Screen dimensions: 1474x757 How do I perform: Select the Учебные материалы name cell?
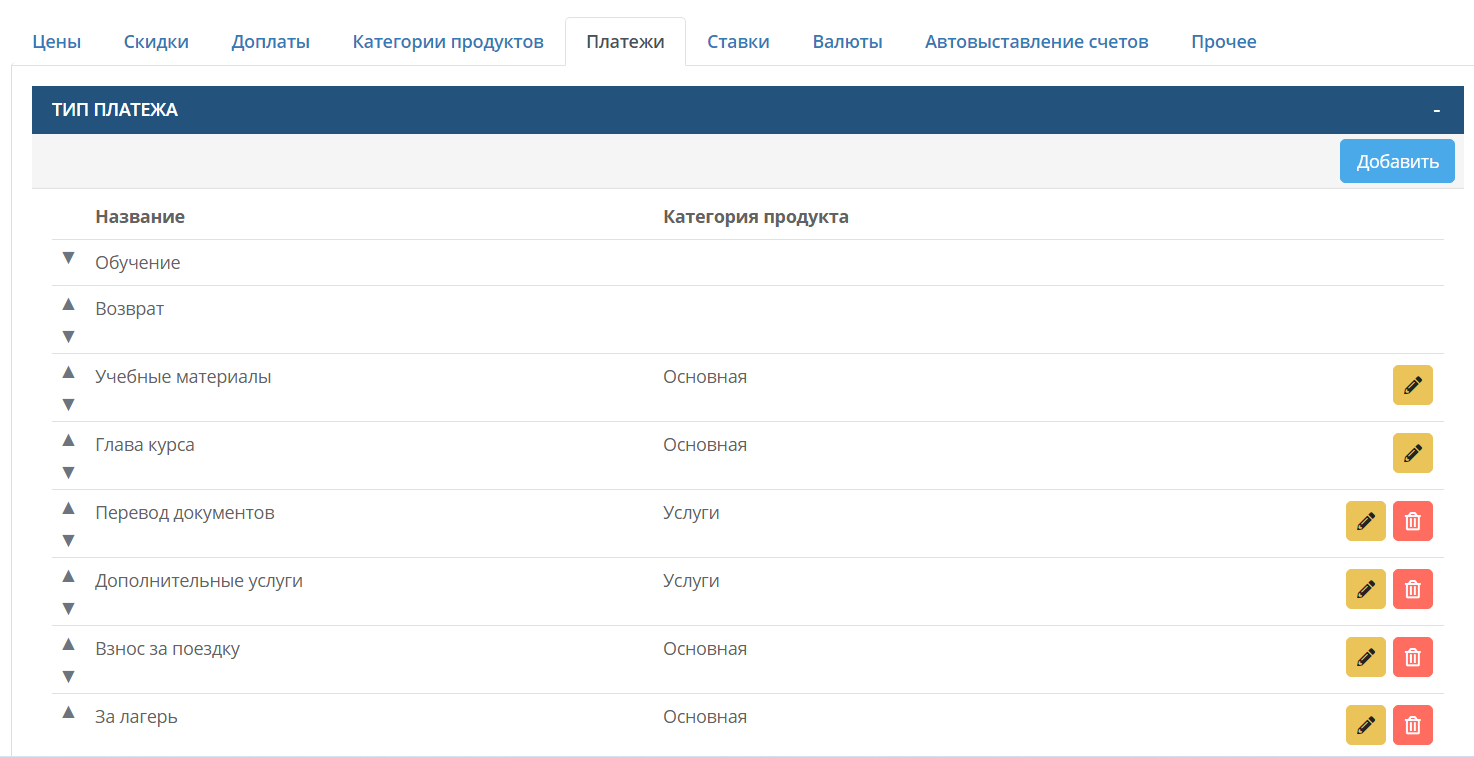tap(183, 377)
